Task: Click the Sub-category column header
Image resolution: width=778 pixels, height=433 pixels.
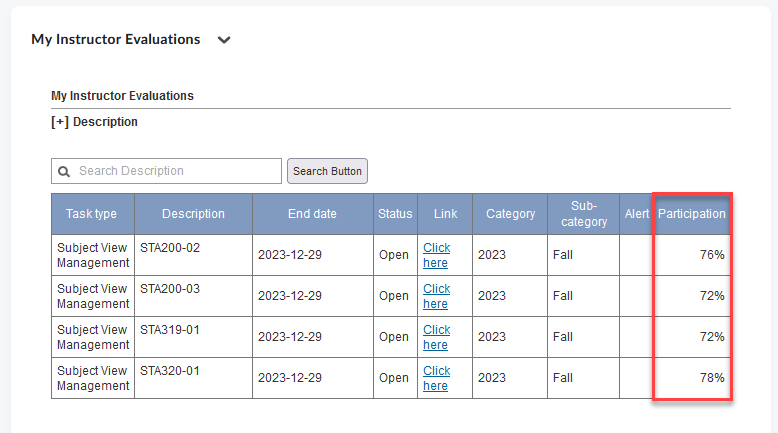Action: click(584, 214)
